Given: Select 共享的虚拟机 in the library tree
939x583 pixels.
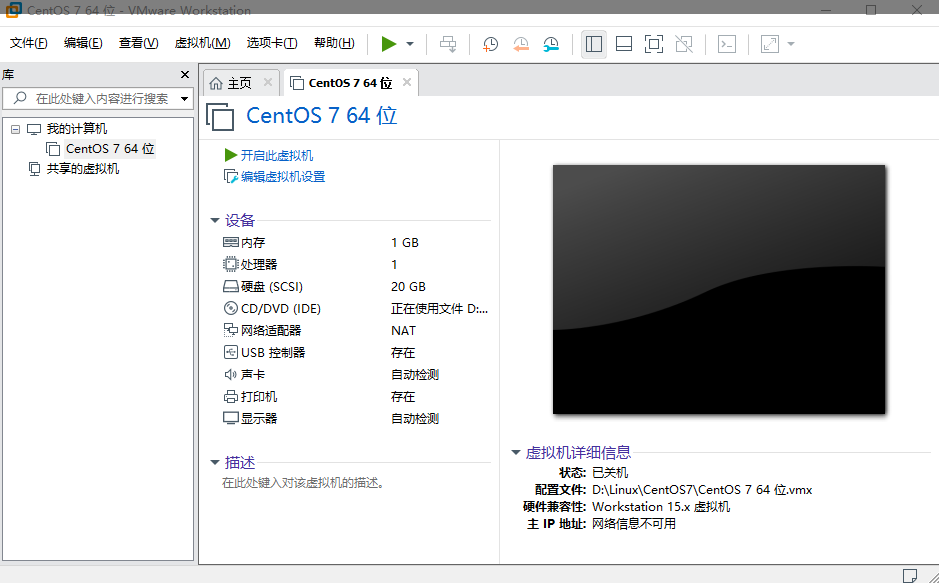Looking at the screenshot, I should (x=83, y=169).
